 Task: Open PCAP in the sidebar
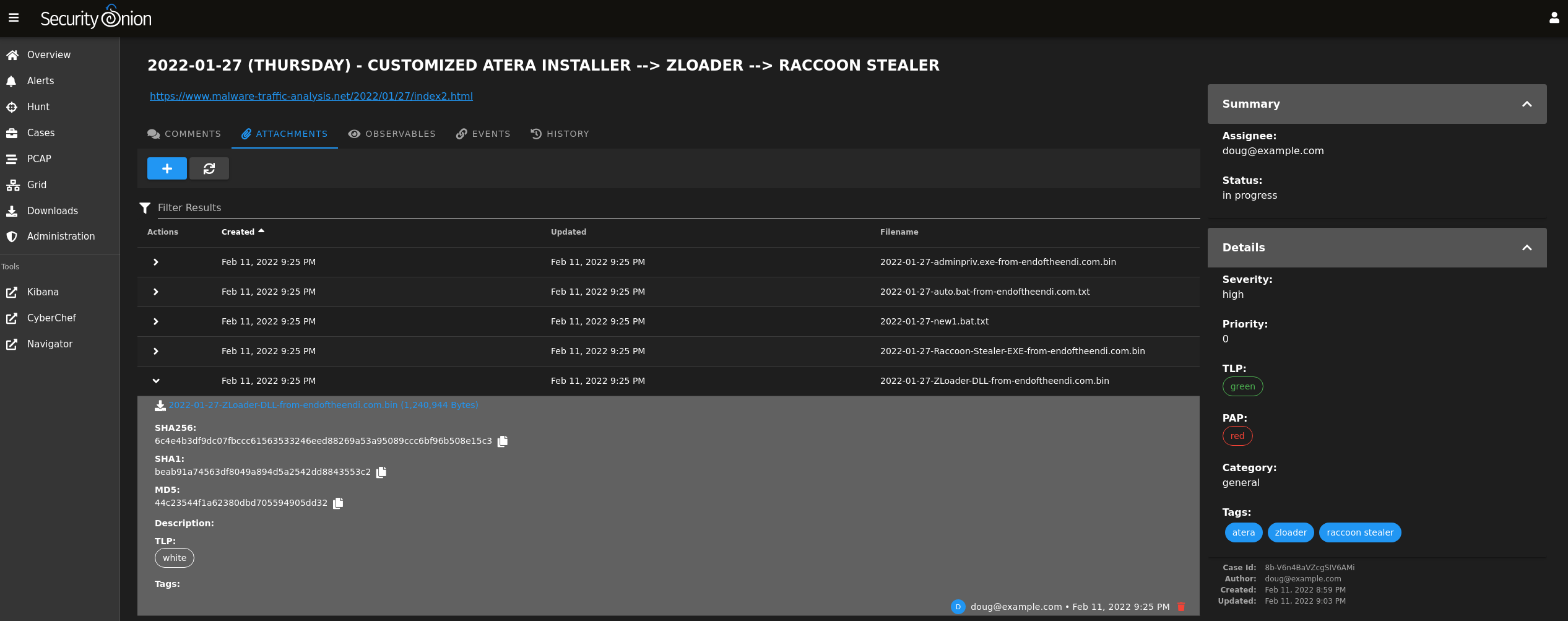(x=60, y=159)
